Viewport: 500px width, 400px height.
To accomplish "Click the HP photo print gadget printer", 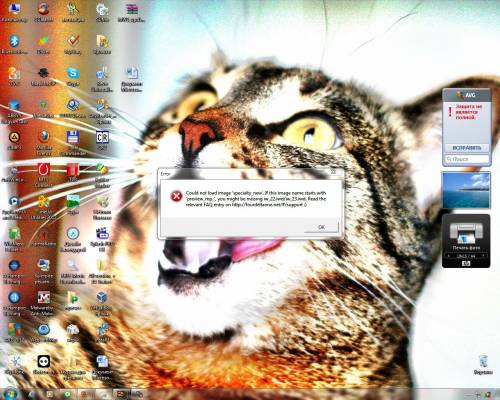I will (x=466, y=233).
